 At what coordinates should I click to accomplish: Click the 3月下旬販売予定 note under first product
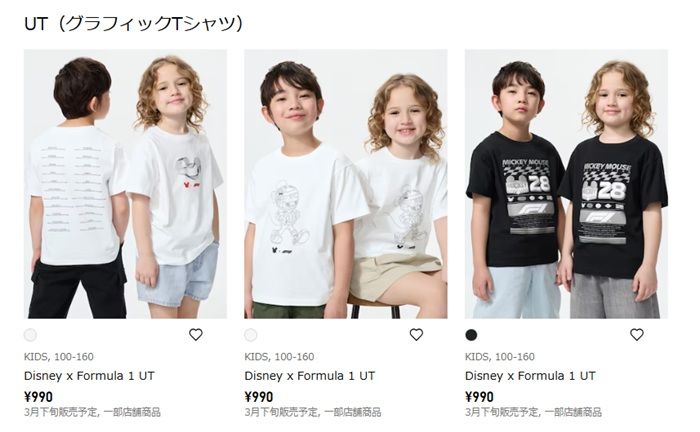[x=92, y=412]
